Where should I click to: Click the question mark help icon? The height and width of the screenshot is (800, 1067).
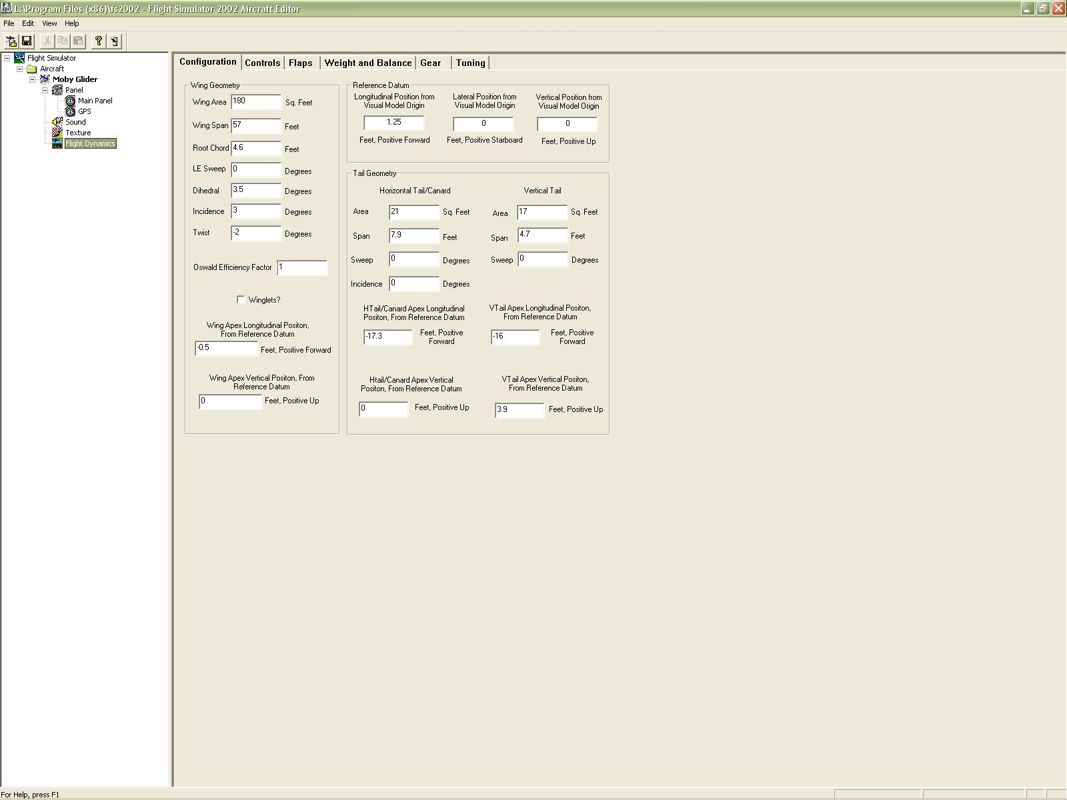(x=98, y=41)
